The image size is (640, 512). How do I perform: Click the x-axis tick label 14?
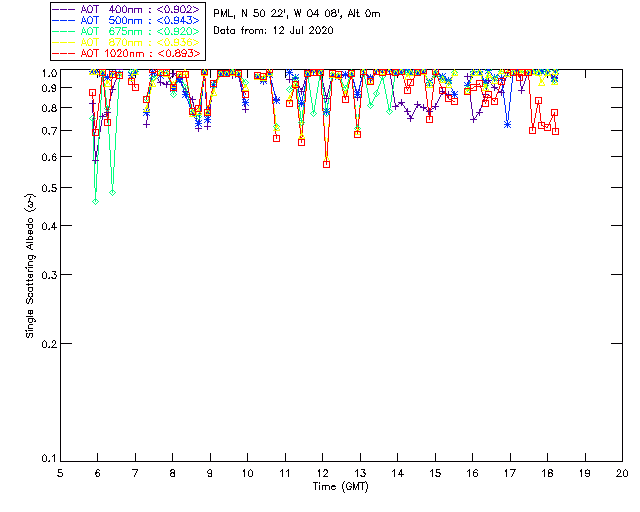(398, 473)
